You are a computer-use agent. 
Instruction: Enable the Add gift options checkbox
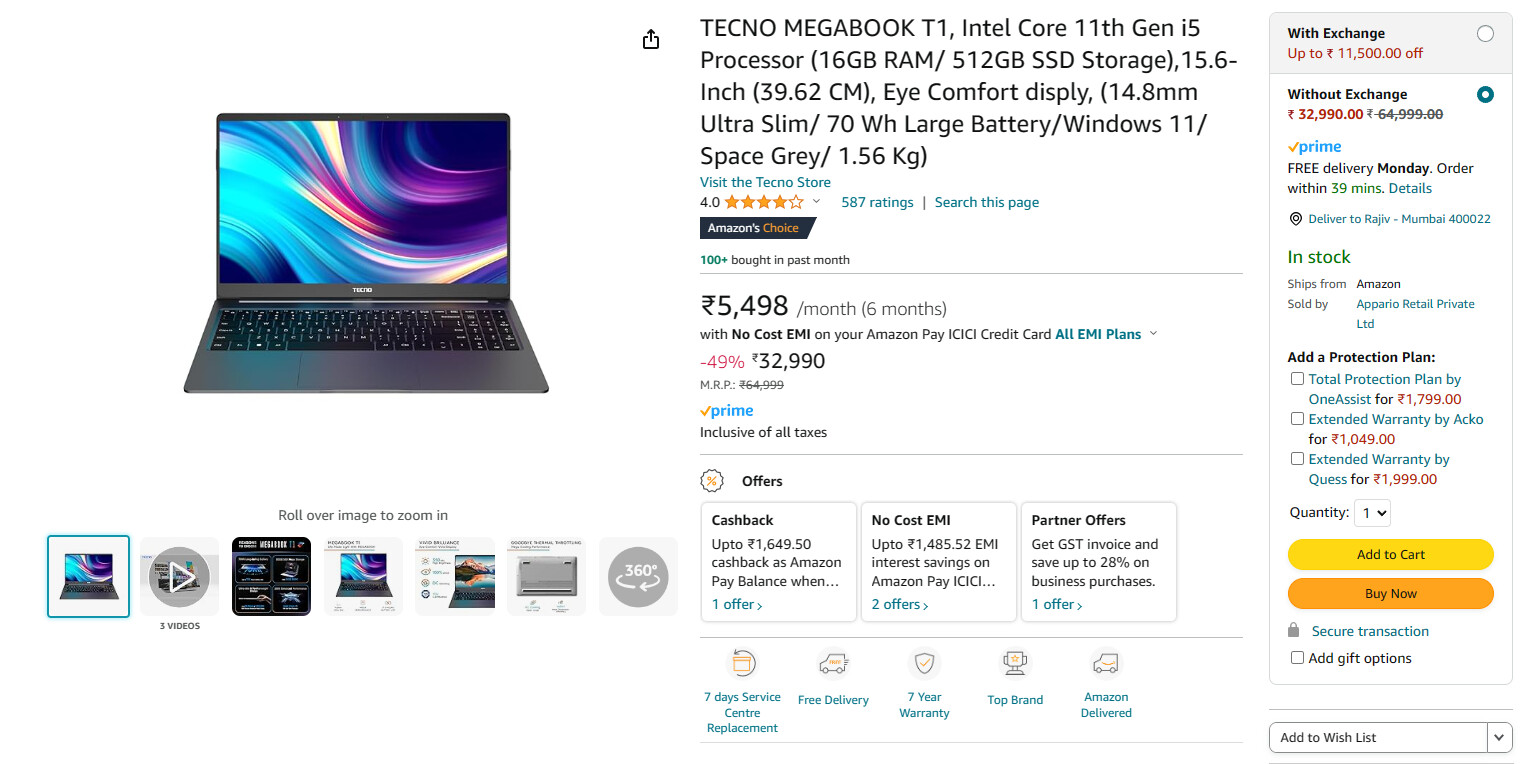tap(1297, 658)
